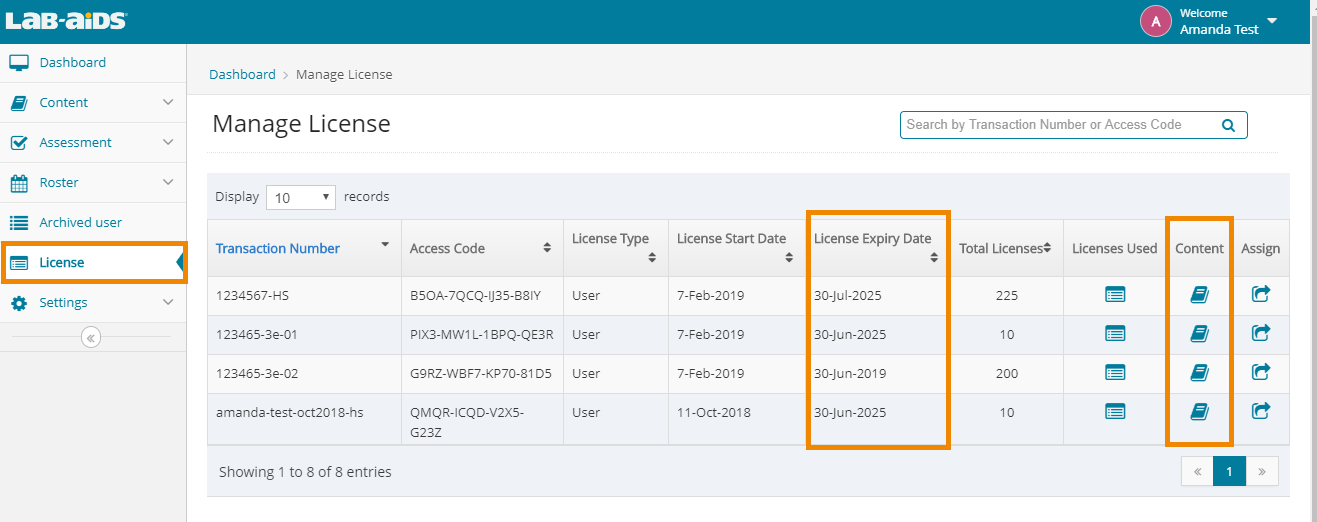The width and height of the screenshot is (1317, 522).
Task: Select License in the sidebar
Action: 62,263
